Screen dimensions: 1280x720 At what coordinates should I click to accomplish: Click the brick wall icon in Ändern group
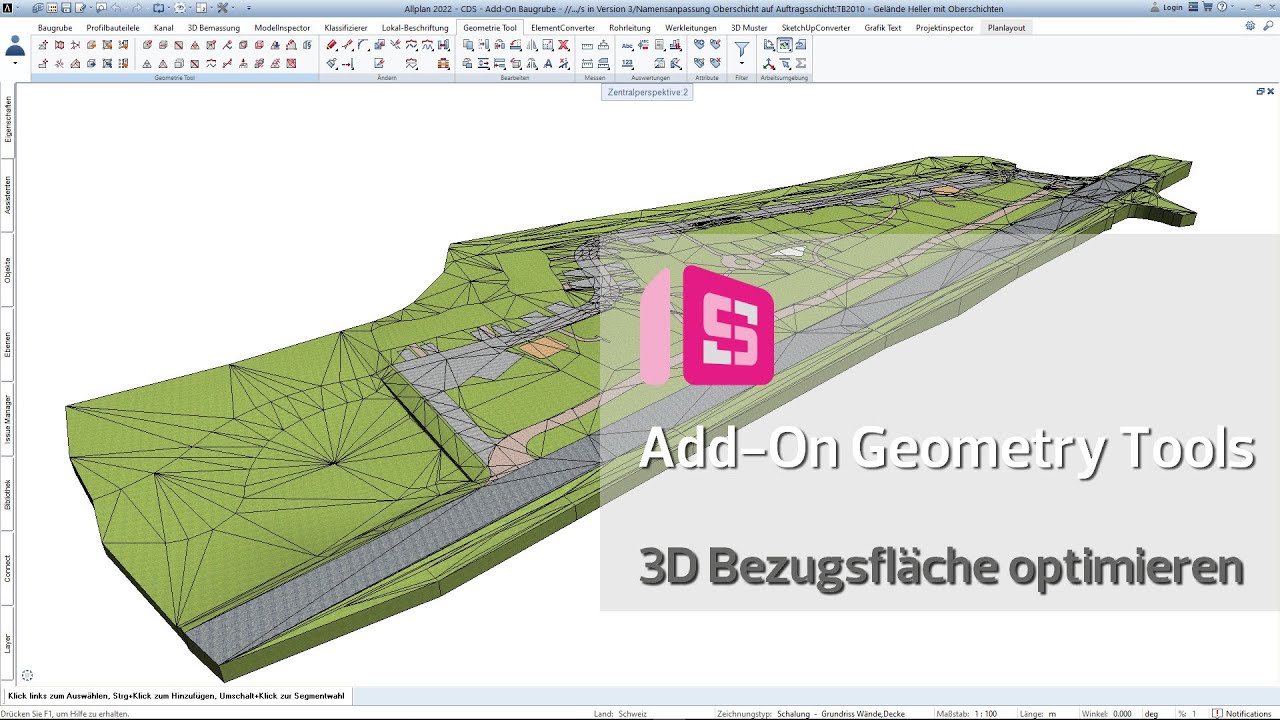point(443,63)
